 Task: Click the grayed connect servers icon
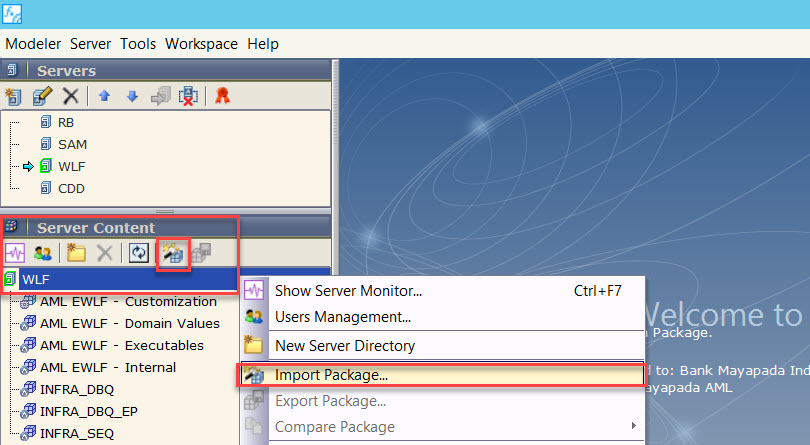(x=161, y=96)
